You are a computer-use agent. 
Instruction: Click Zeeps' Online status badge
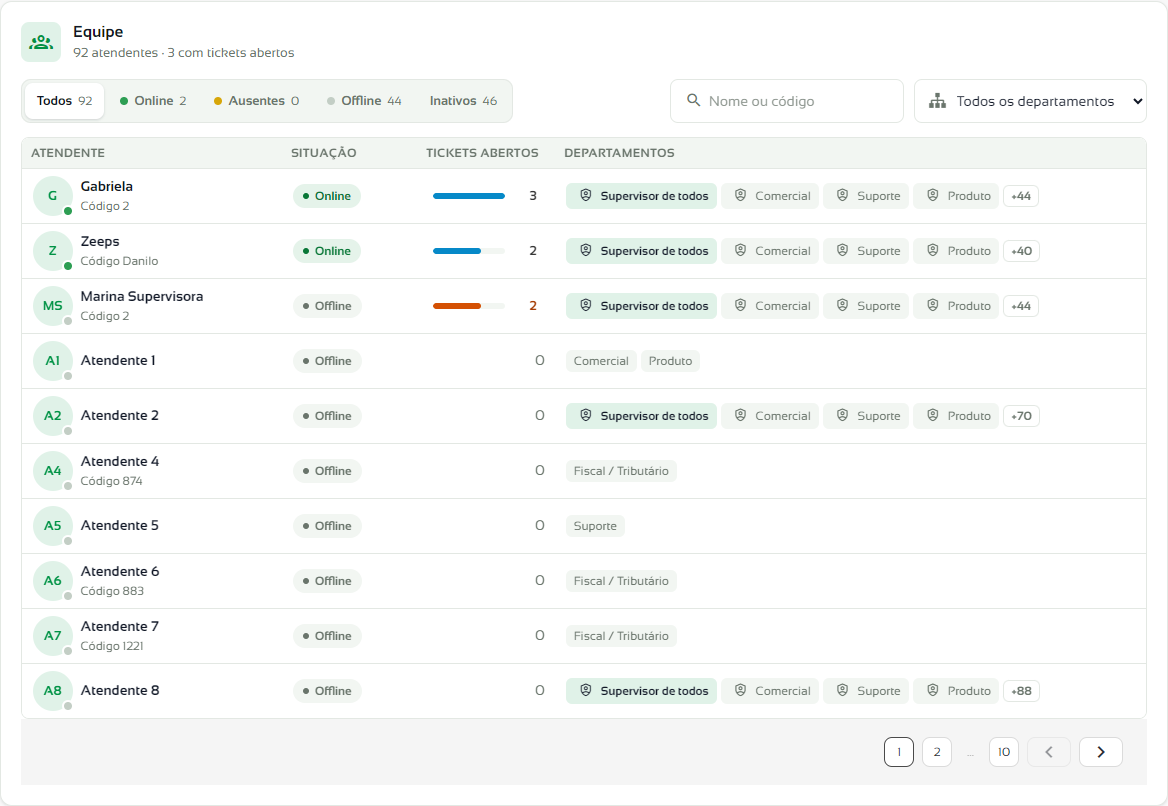[x=326, y=251]
